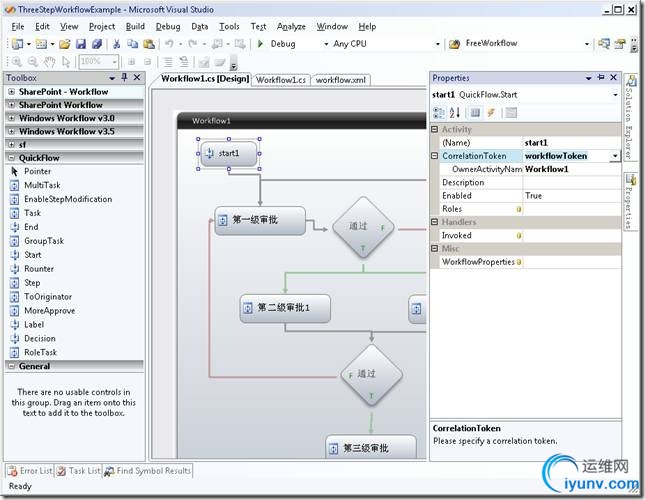
Task: Switch to the workflow.xml tab
Action: click(341, 80)
